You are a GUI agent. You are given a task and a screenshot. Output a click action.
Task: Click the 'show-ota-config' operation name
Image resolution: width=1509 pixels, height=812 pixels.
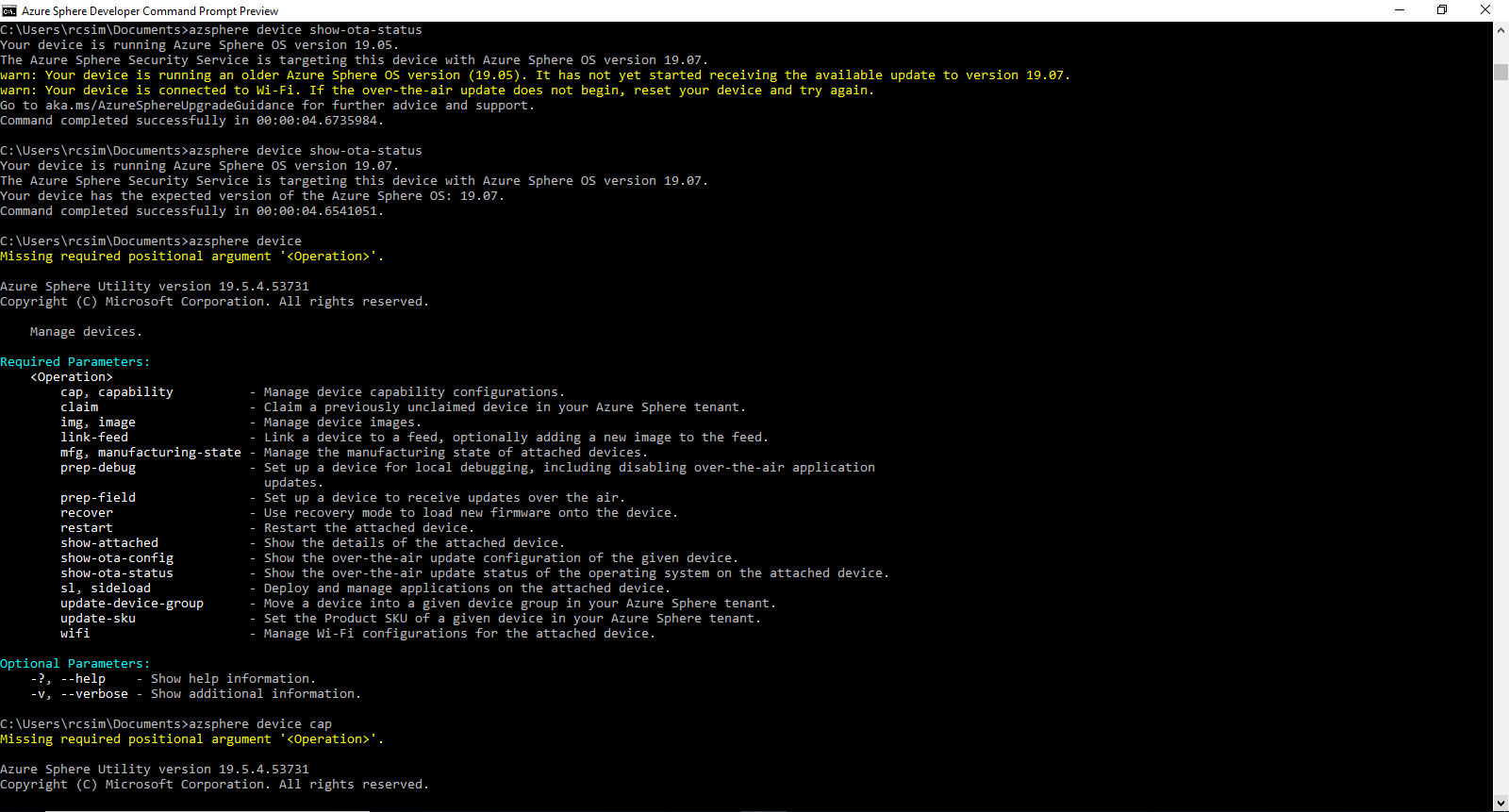[117, 558]
